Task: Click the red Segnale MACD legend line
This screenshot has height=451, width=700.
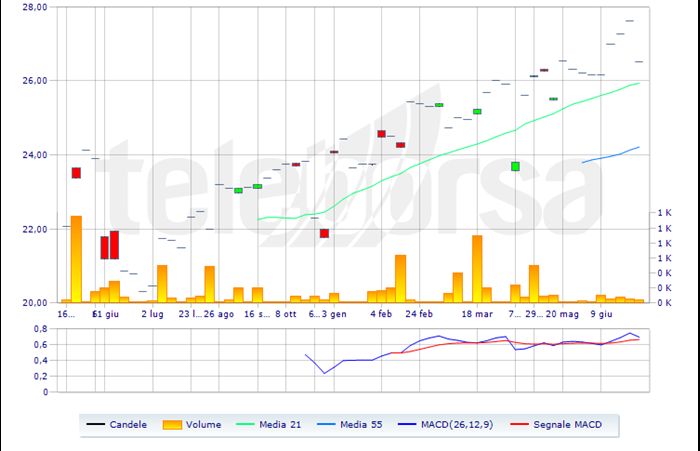Action: click(519, 424)
